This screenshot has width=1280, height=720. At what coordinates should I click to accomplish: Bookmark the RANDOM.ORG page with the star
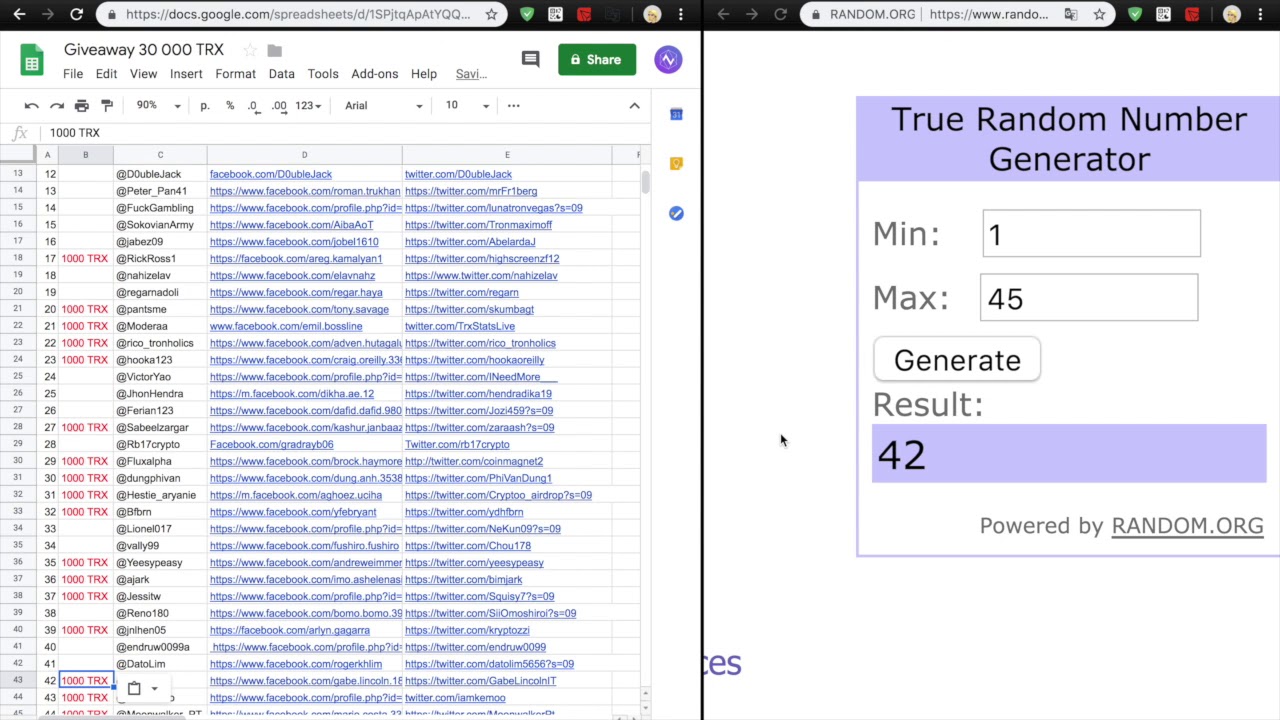click(x=1099, y=15)
